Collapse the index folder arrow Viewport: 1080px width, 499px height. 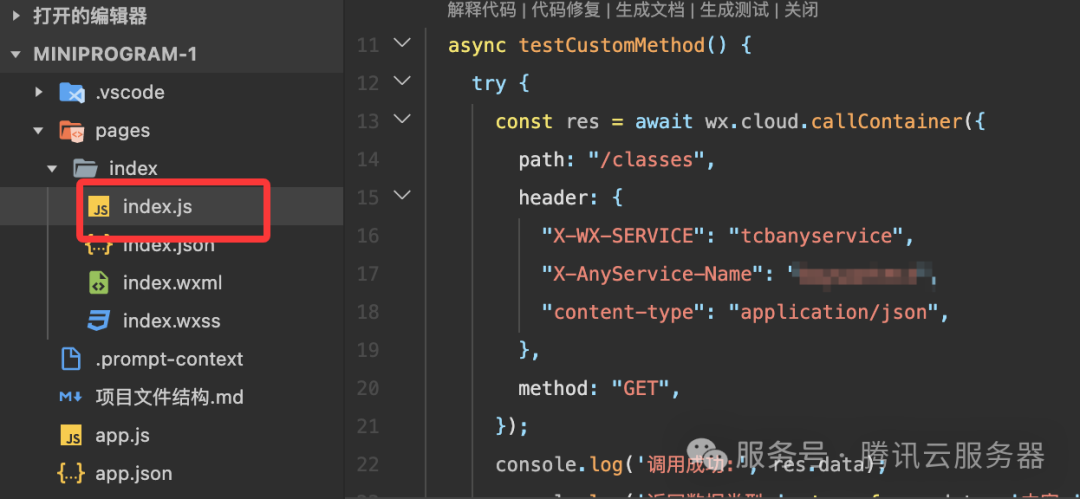coord(52,168)
